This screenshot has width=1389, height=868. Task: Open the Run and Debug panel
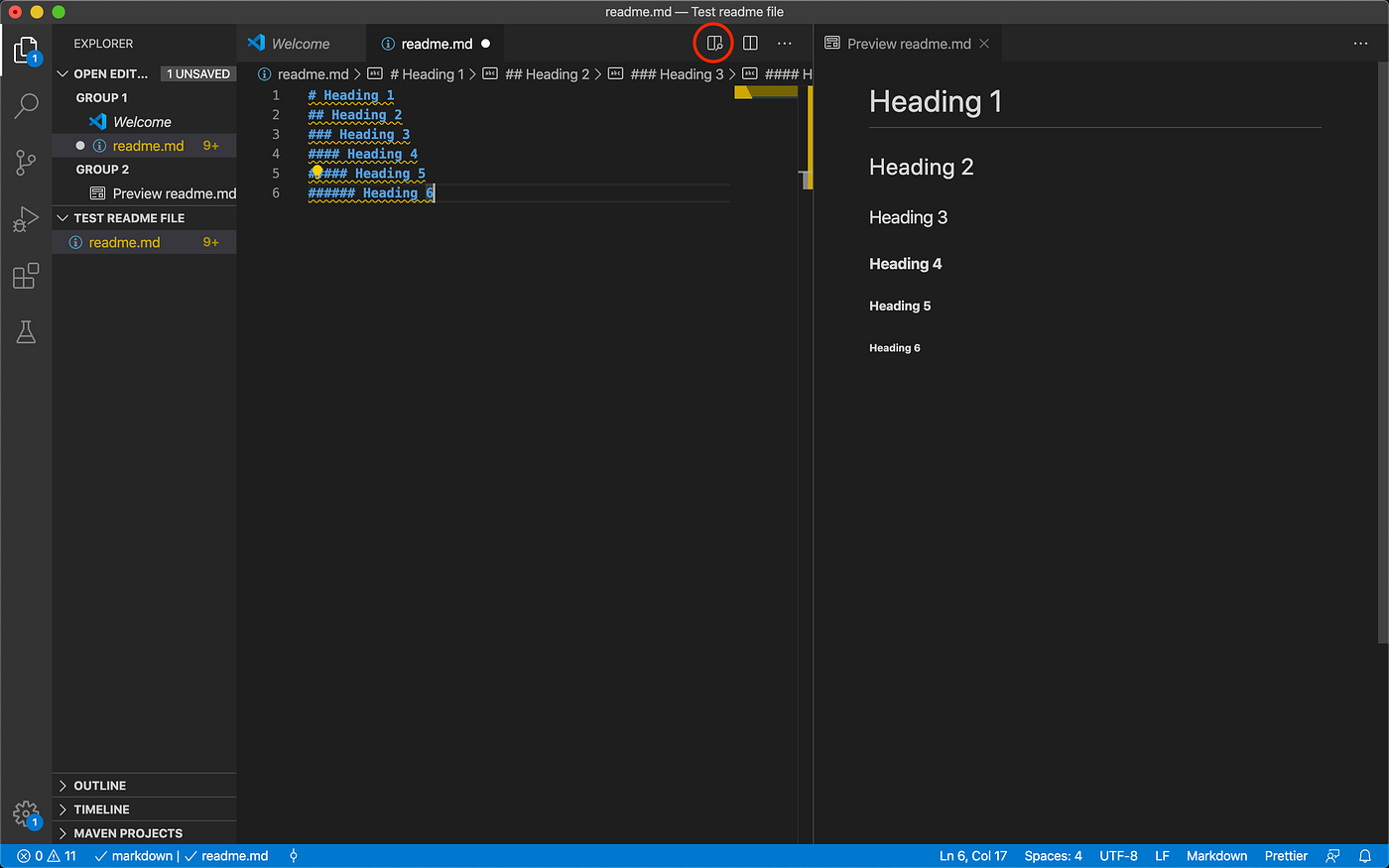(x=25, y=219)
